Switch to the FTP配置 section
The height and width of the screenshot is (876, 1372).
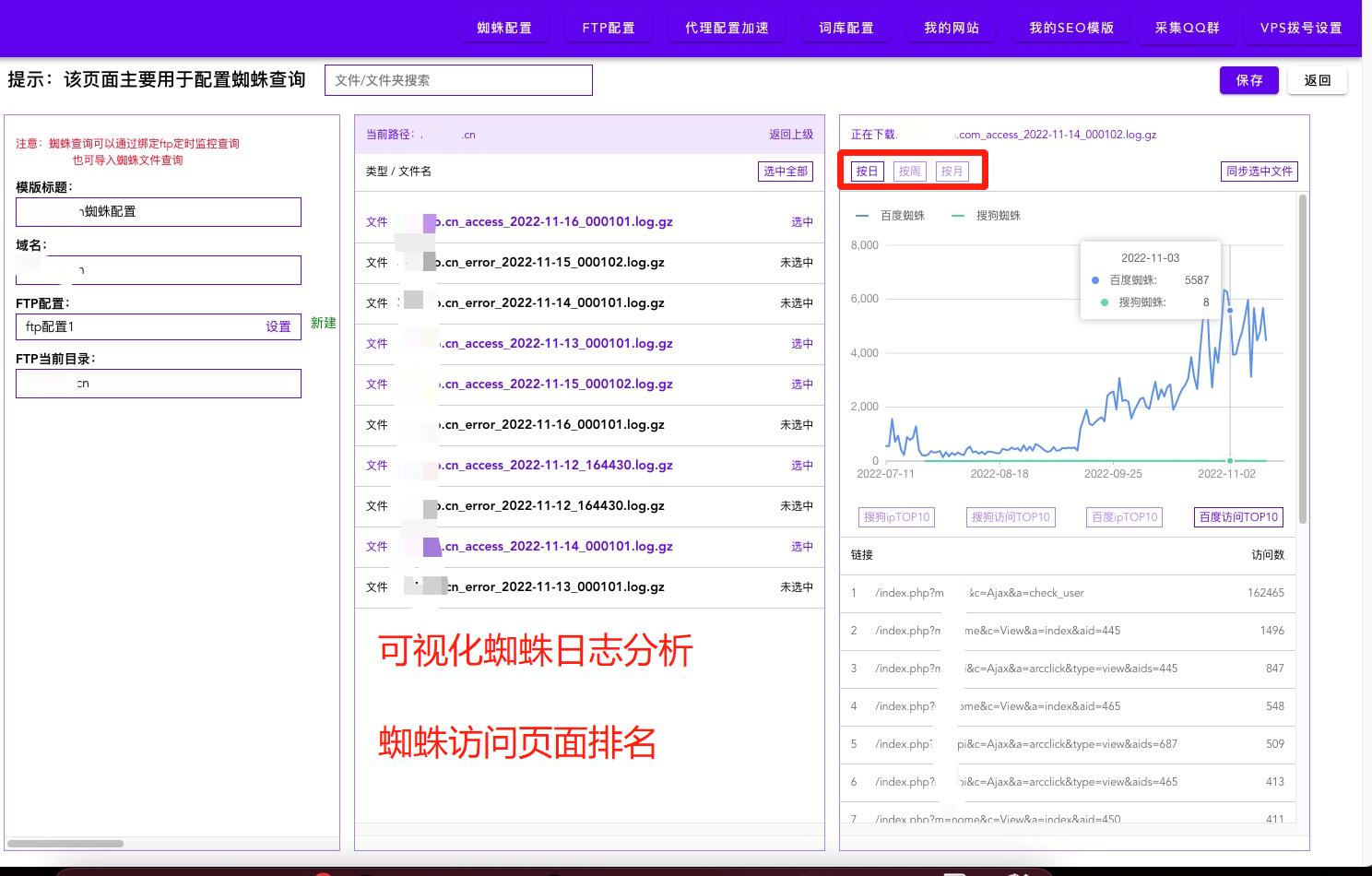(608, 28)
